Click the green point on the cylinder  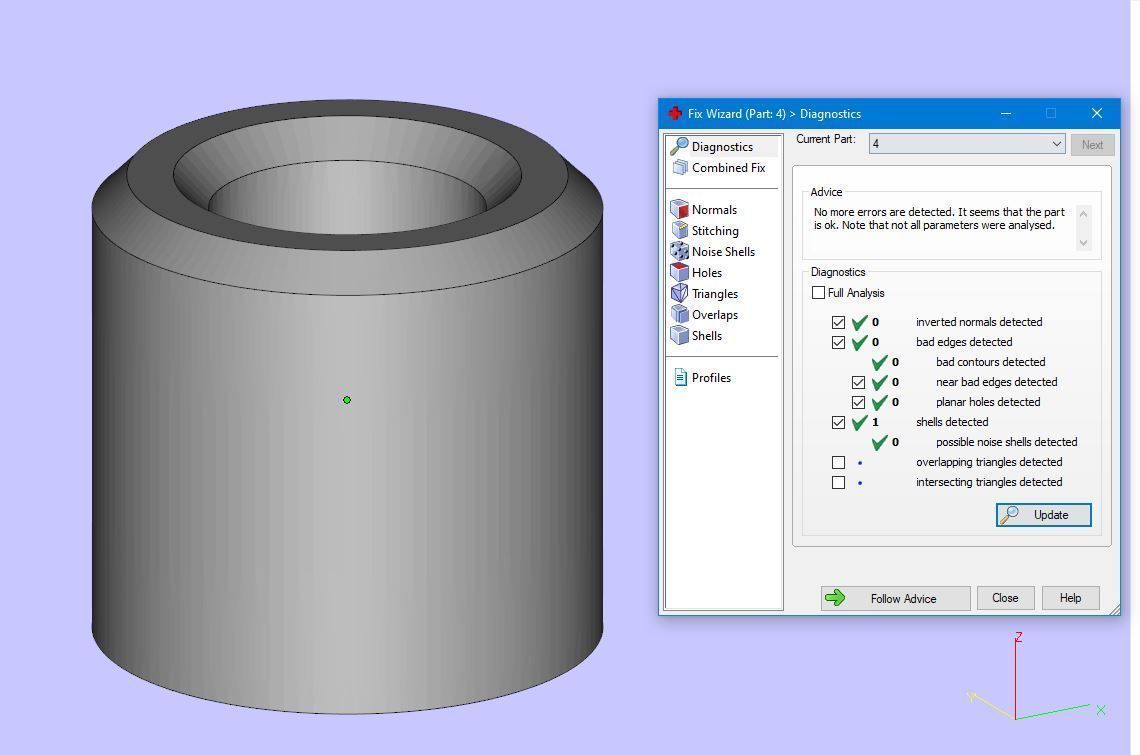(347, 399)
